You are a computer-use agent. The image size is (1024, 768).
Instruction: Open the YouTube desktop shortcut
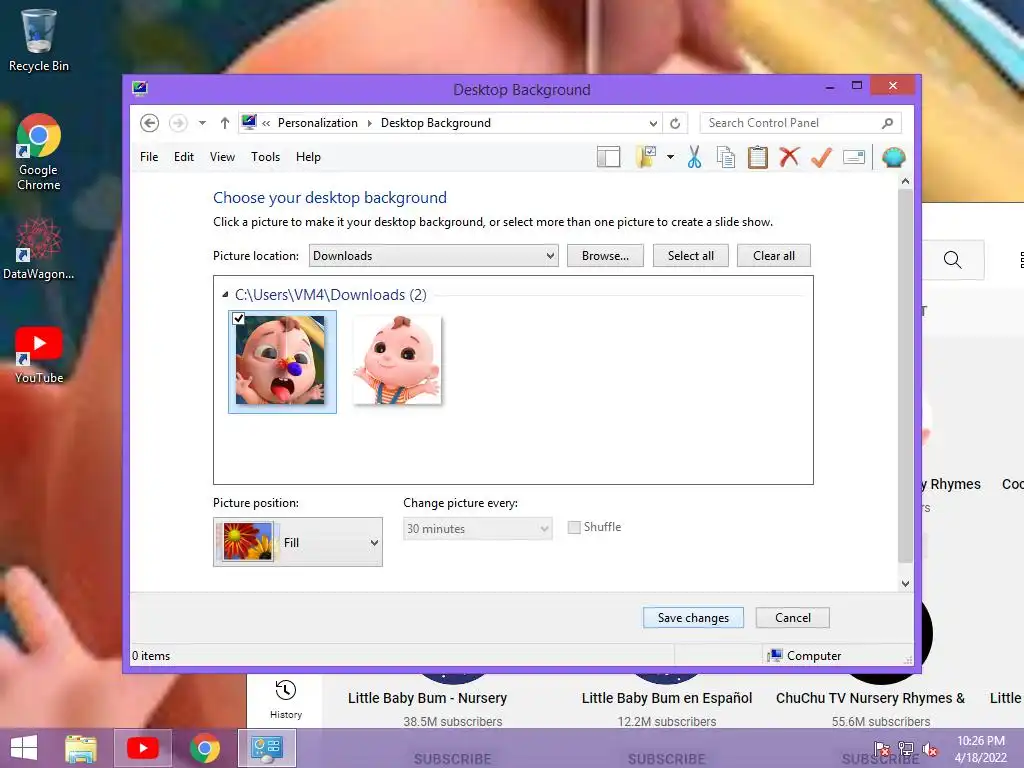[39, 355]
